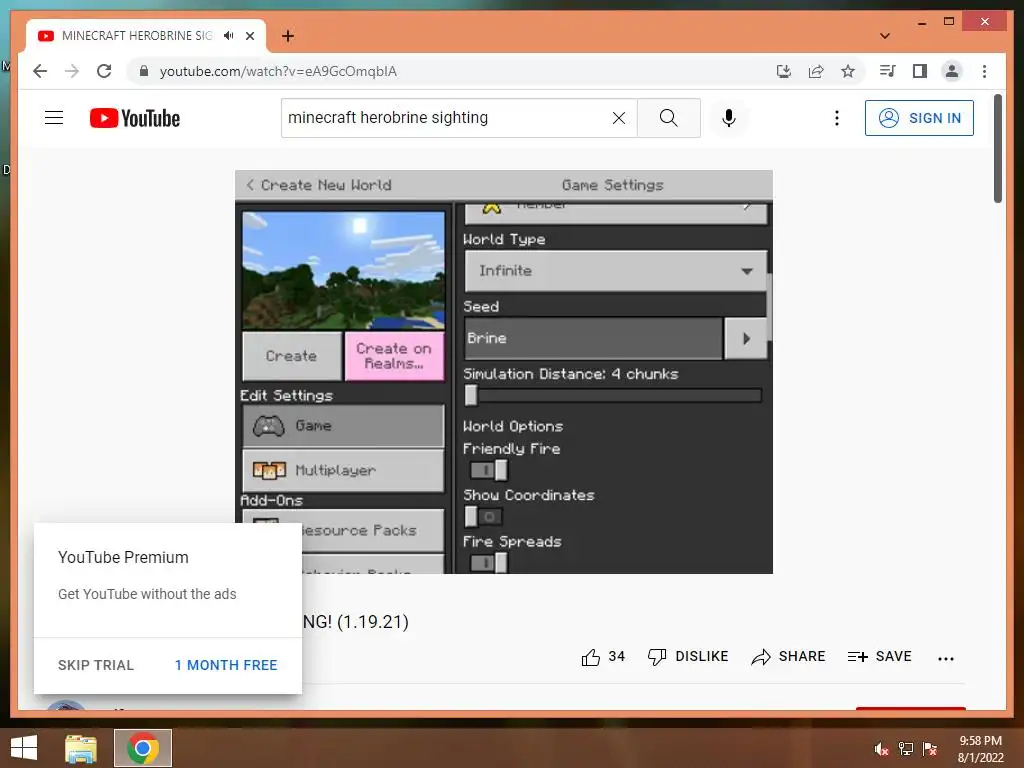
Task: Open File Explorer from taskbar
Action: [81, 748]
